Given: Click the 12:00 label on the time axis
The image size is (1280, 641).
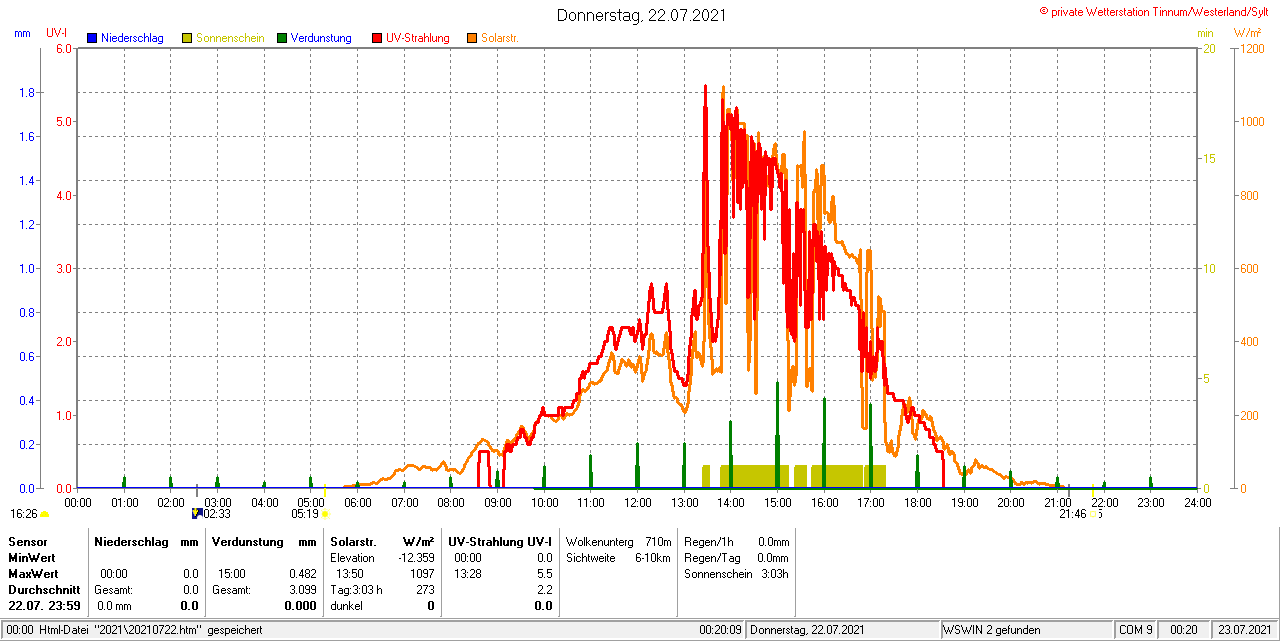Looking at the screenshot, I should [x=637, y=502].
